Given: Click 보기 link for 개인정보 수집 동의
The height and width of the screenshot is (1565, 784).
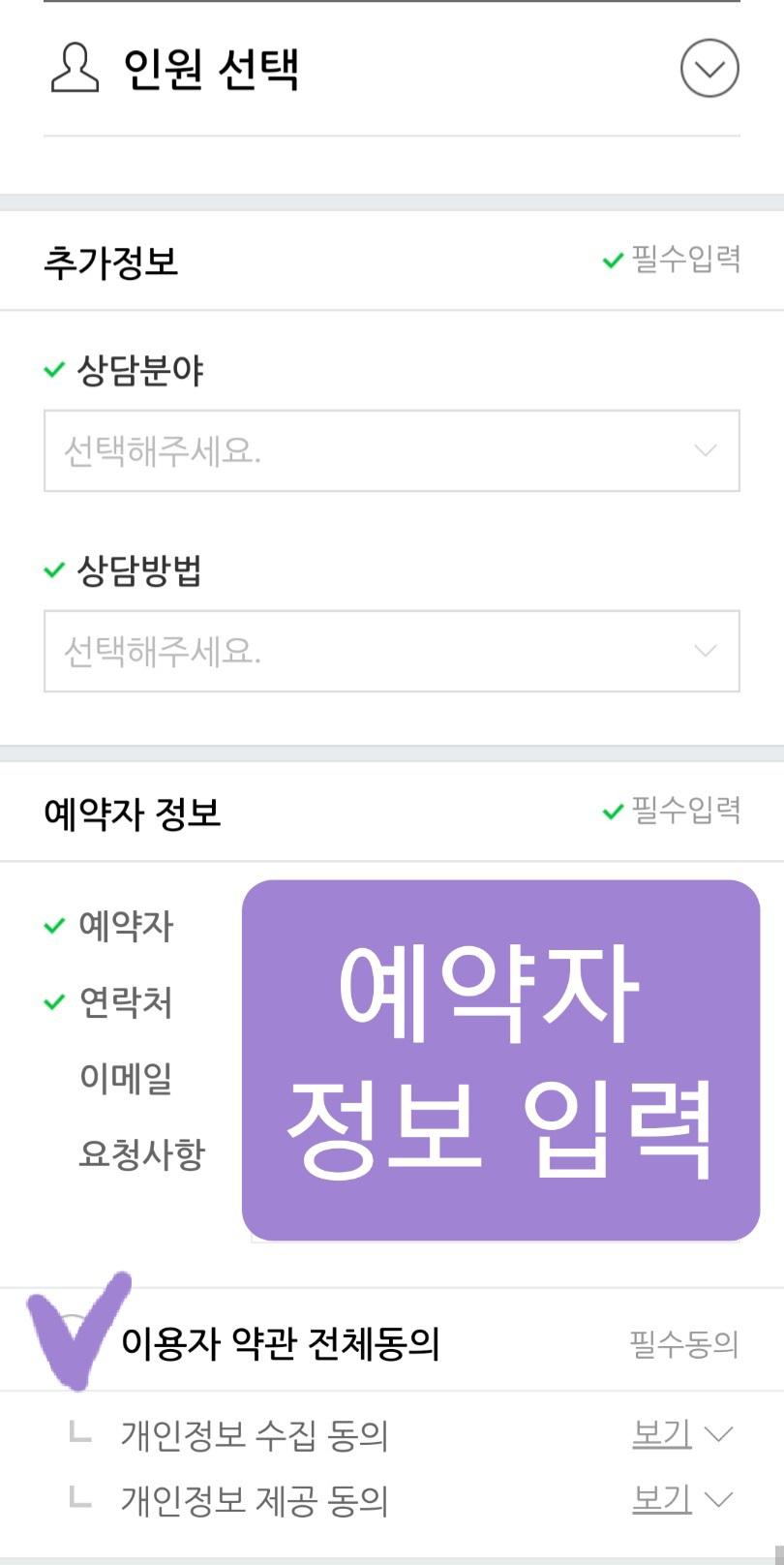Looking at the screenshot, I should click(662, 1433).
